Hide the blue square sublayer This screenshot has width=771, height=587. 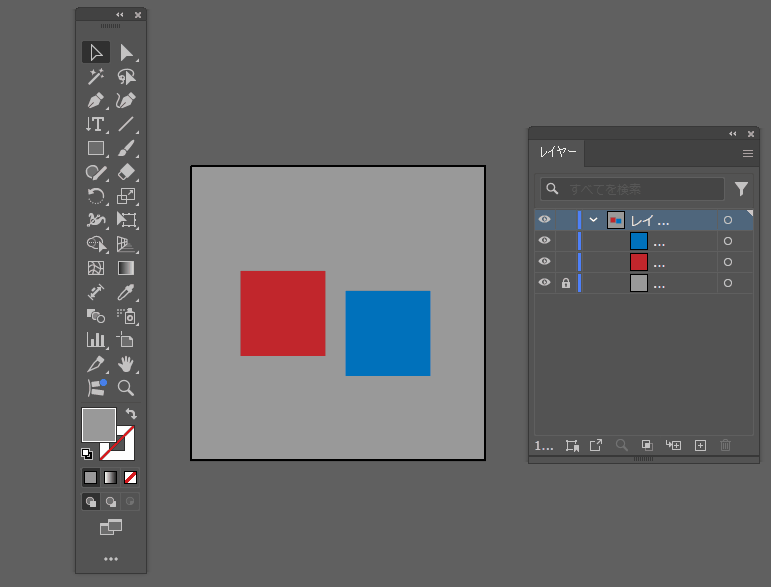pos(544,241)
